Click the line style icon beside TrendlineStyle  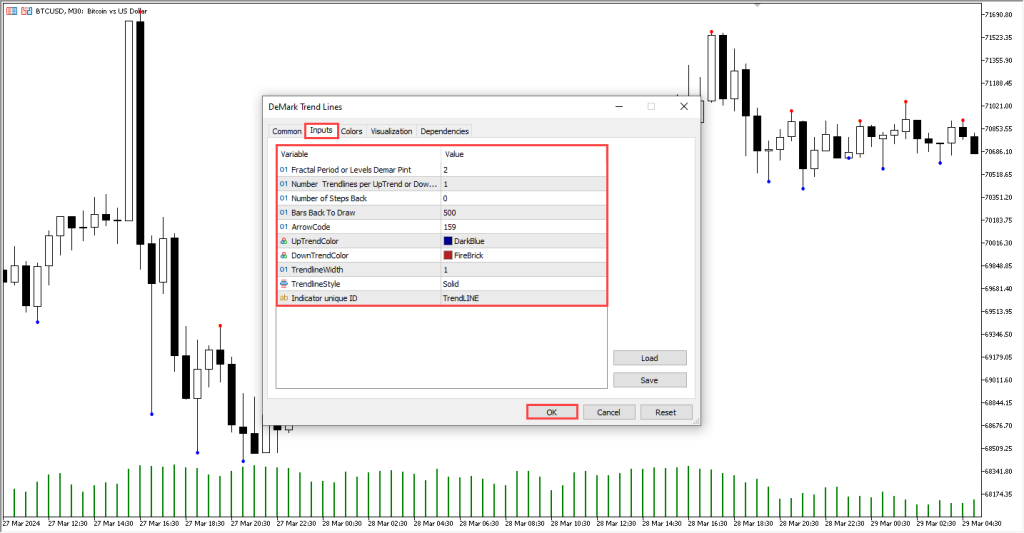pyautogui.click(x=284, y=284)
